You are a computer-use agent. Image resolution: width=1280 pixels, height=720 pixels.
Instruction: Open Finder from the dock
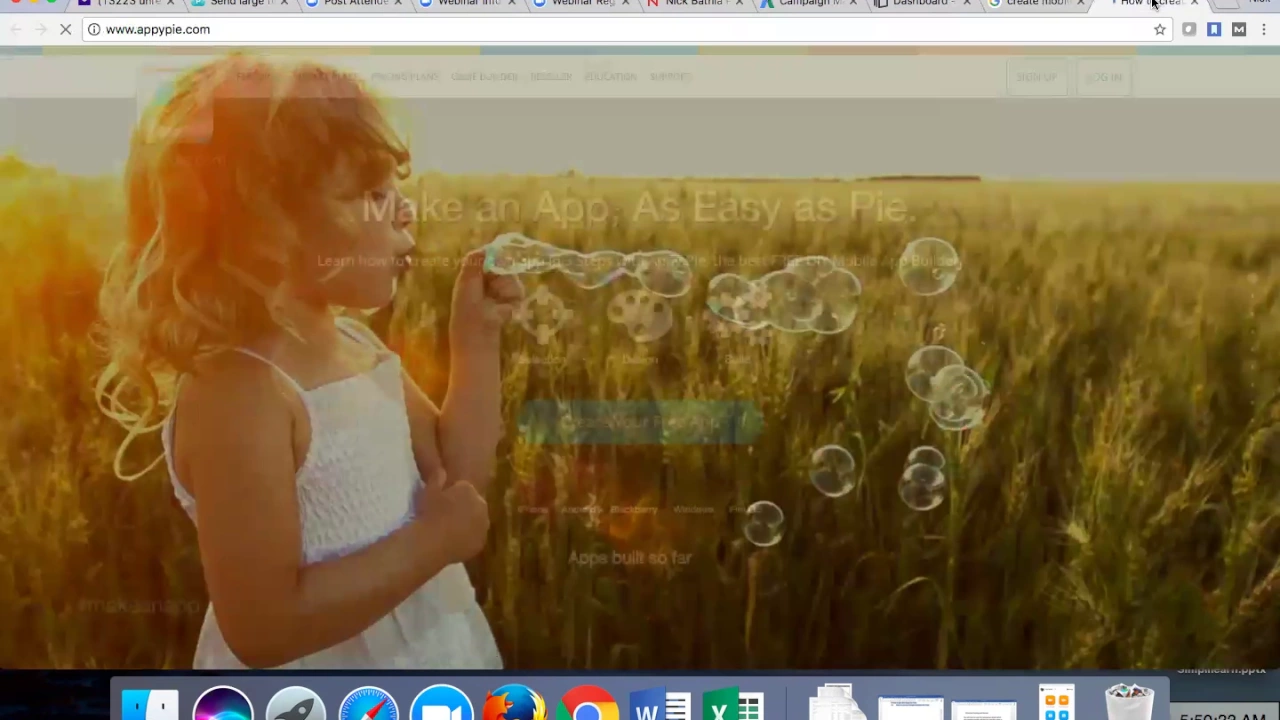(150, 704)
